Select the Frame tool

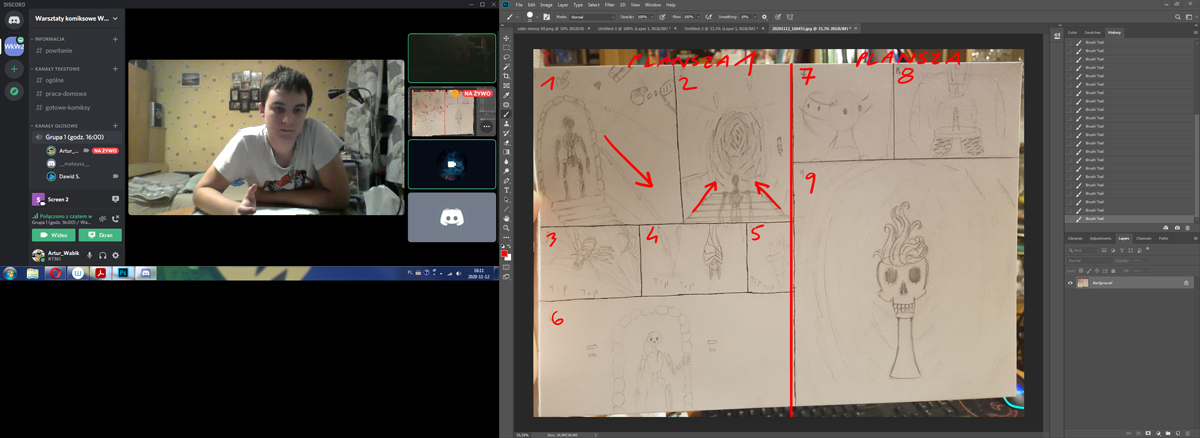[x=508, y=85]
